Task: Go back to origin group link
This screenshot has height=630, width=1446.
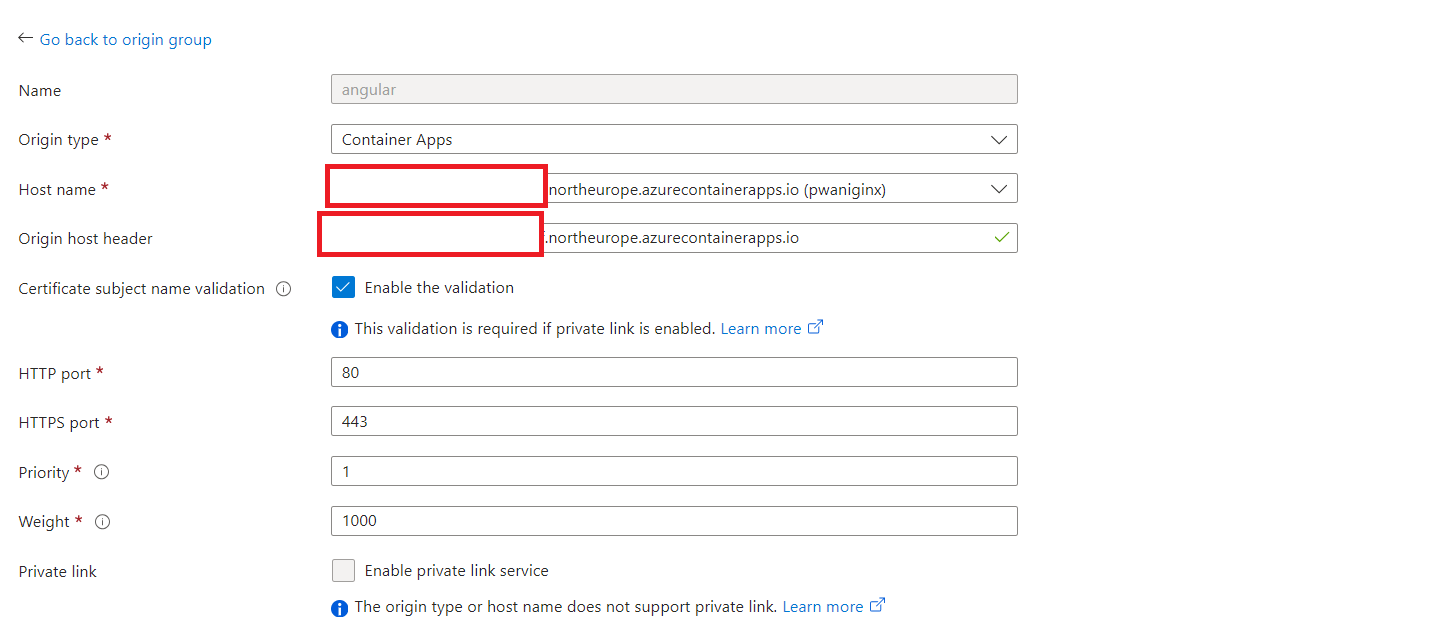Action: coord(125,40)
